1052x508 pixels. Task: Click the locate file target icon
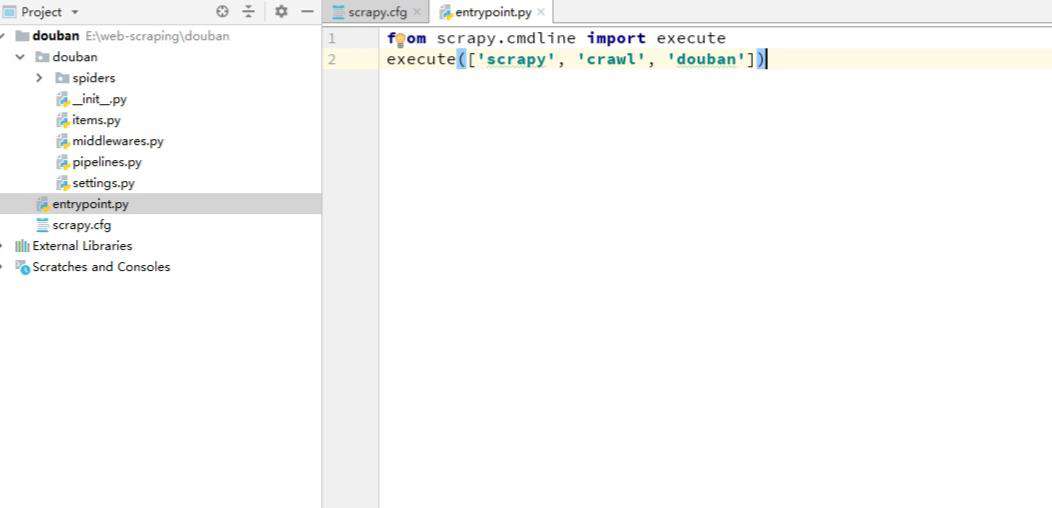(x=222, y=11)
